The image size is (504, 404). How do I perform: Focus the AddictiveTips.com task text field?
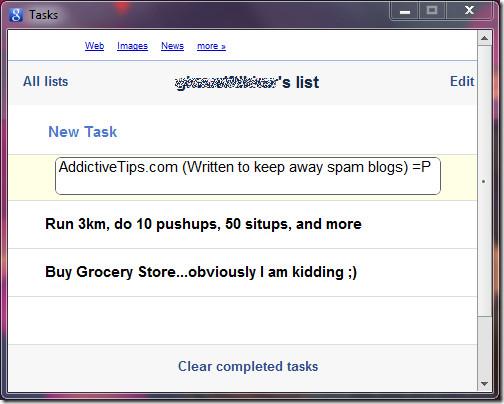coord(248,176)
